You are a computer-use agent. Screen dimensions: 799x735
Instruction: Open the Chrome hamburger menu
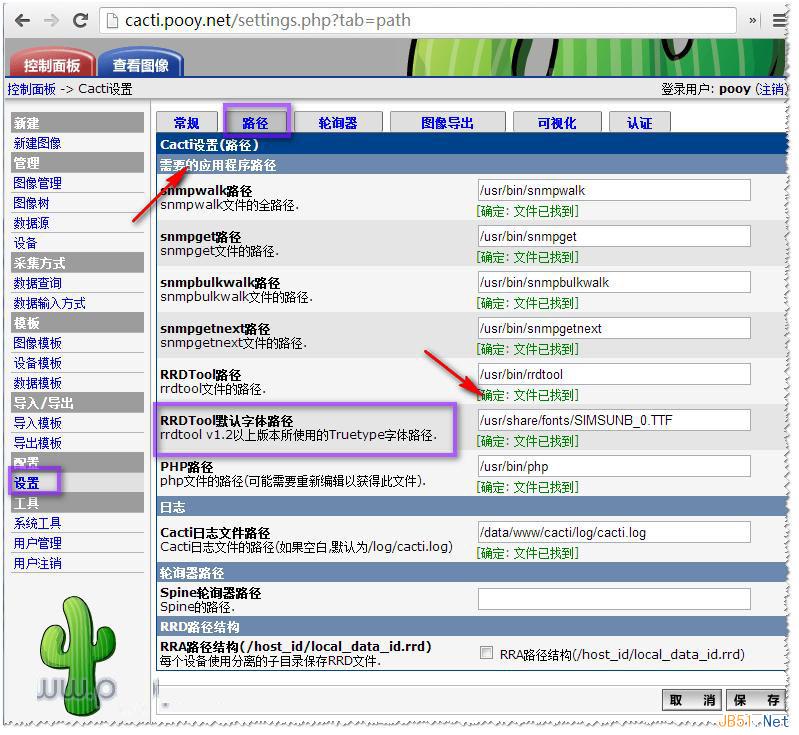[x=781, y=20]
